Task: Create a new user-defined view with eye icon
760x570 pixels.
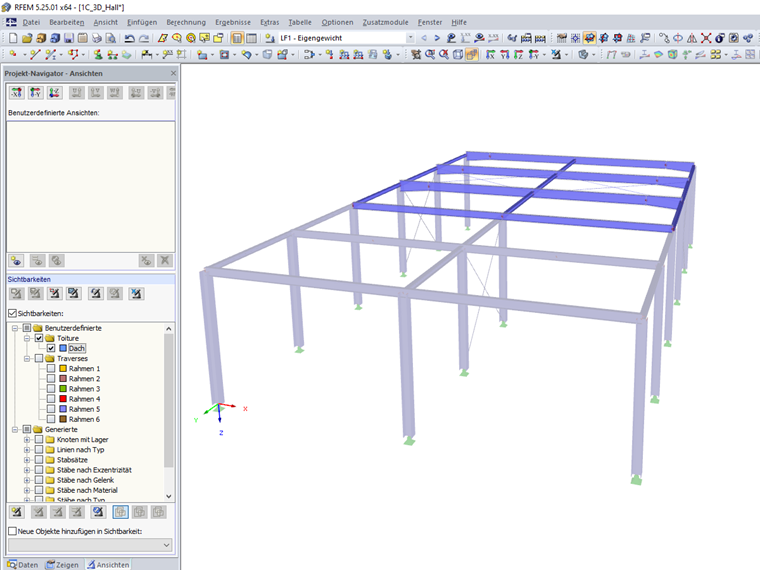Action: click(x=16, y=261)
